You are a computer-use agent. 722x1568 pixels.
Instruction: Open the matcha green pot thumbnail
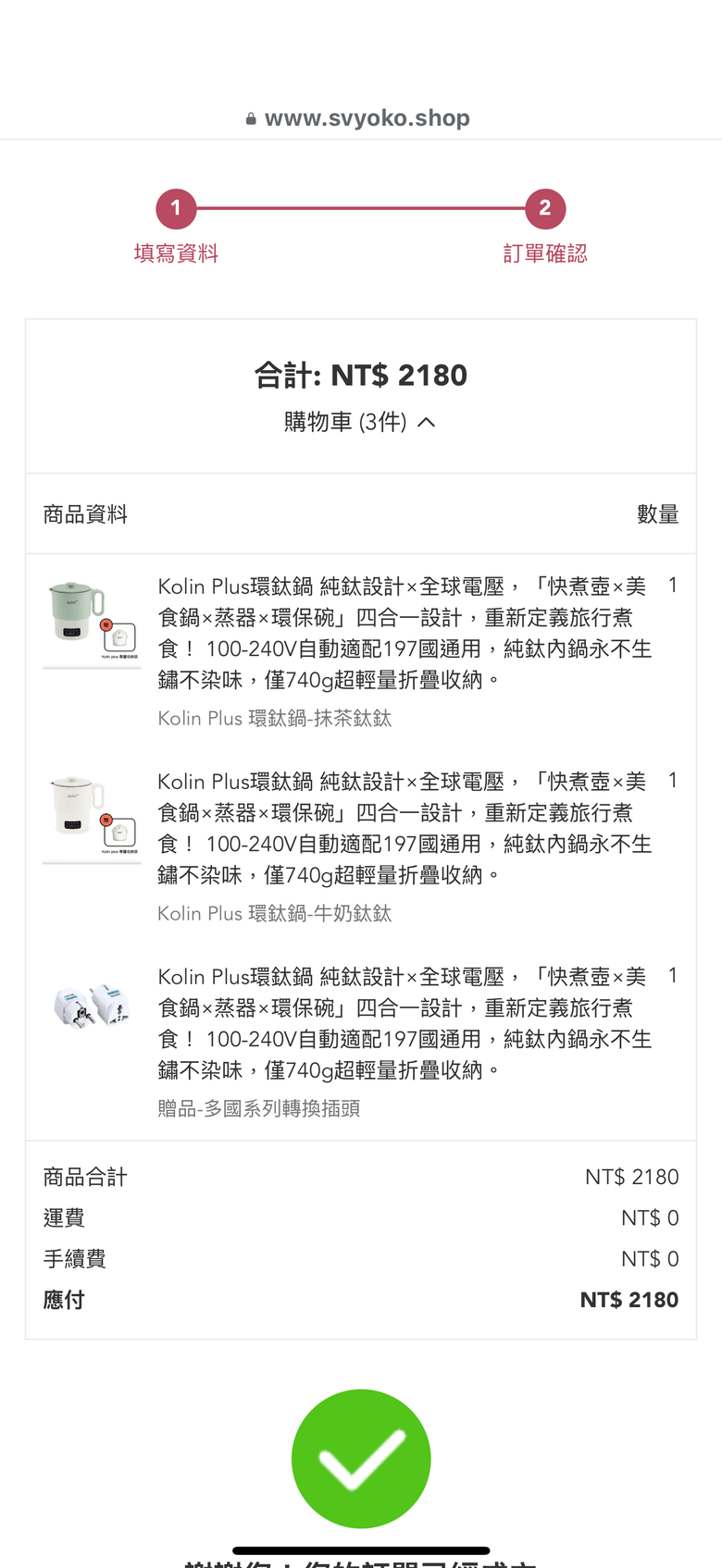(x=92, y=621)
